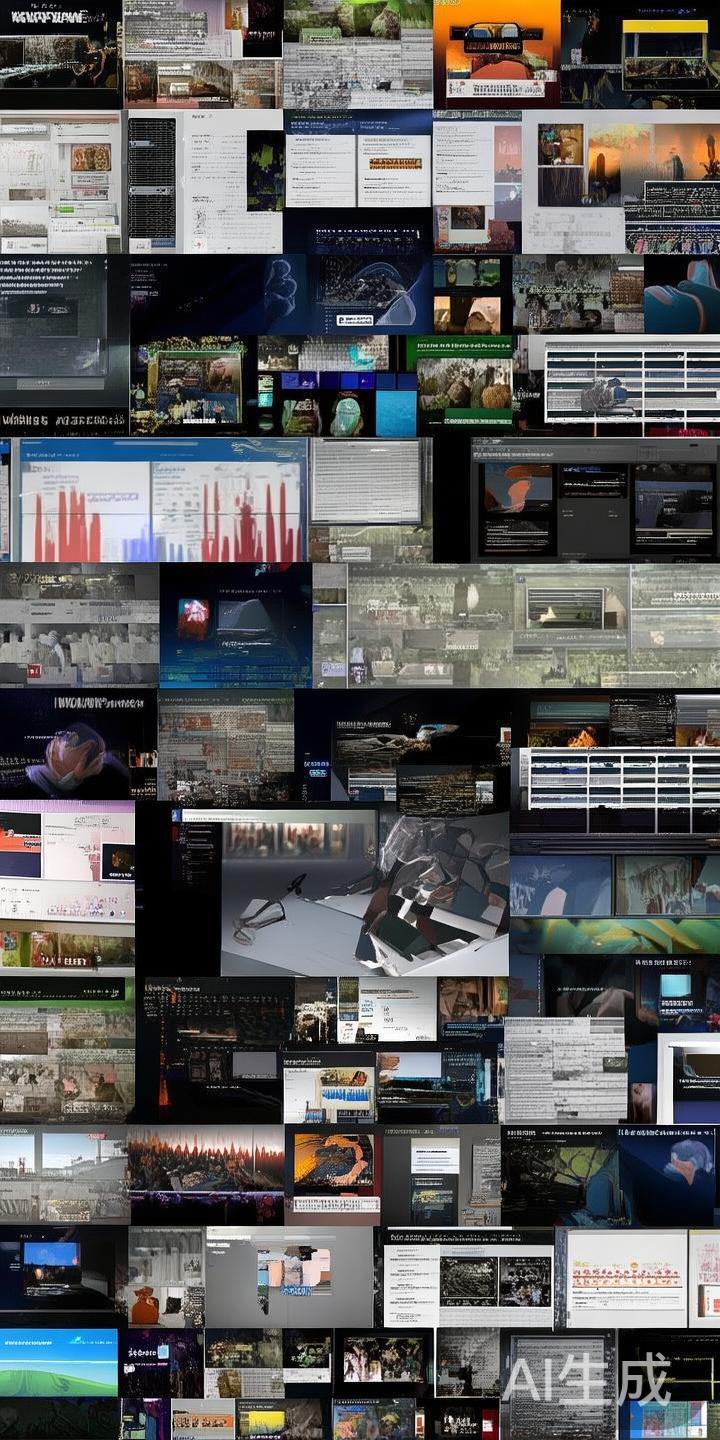Click the solid cyan square tile
Screen dimensions: 720x1440
click(x=396, y=413)
